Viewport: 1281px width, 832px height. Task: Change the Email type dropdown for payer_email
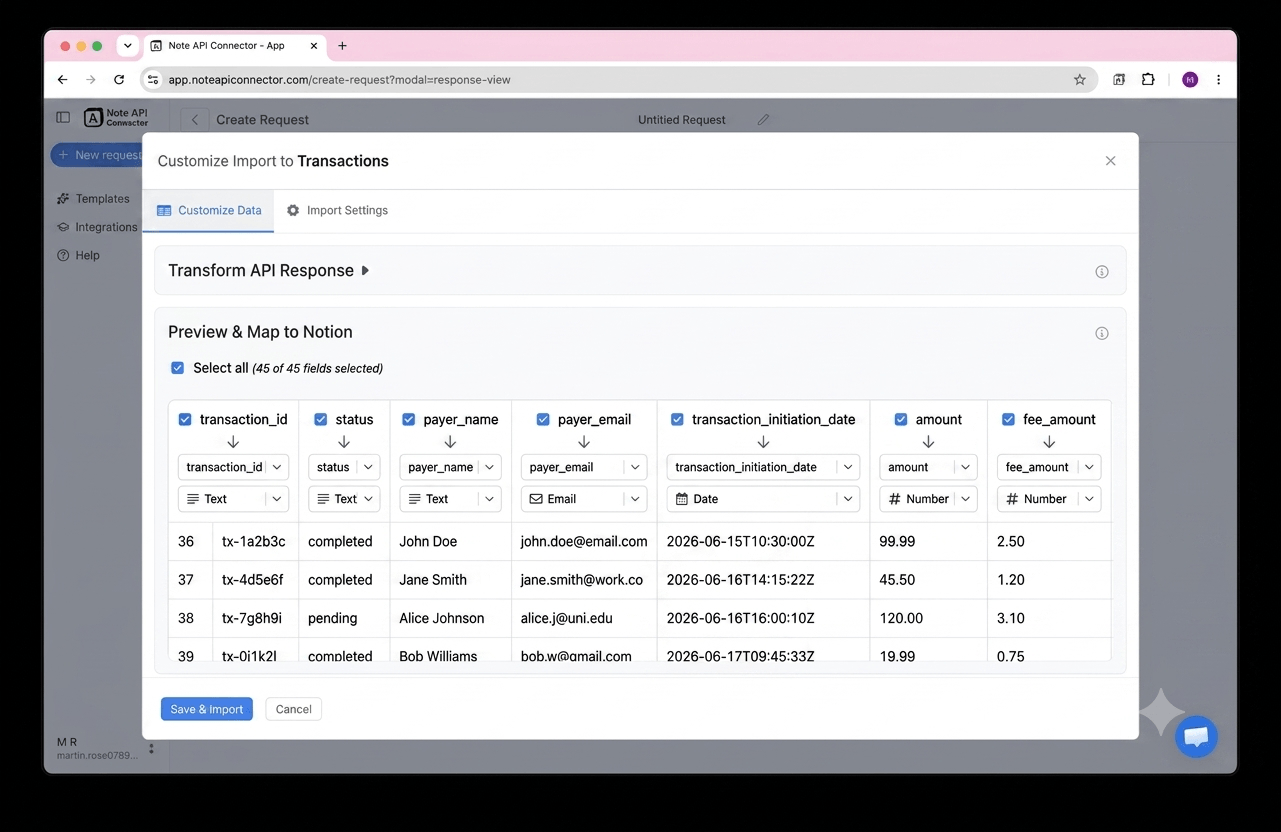(x=584, y=499)
